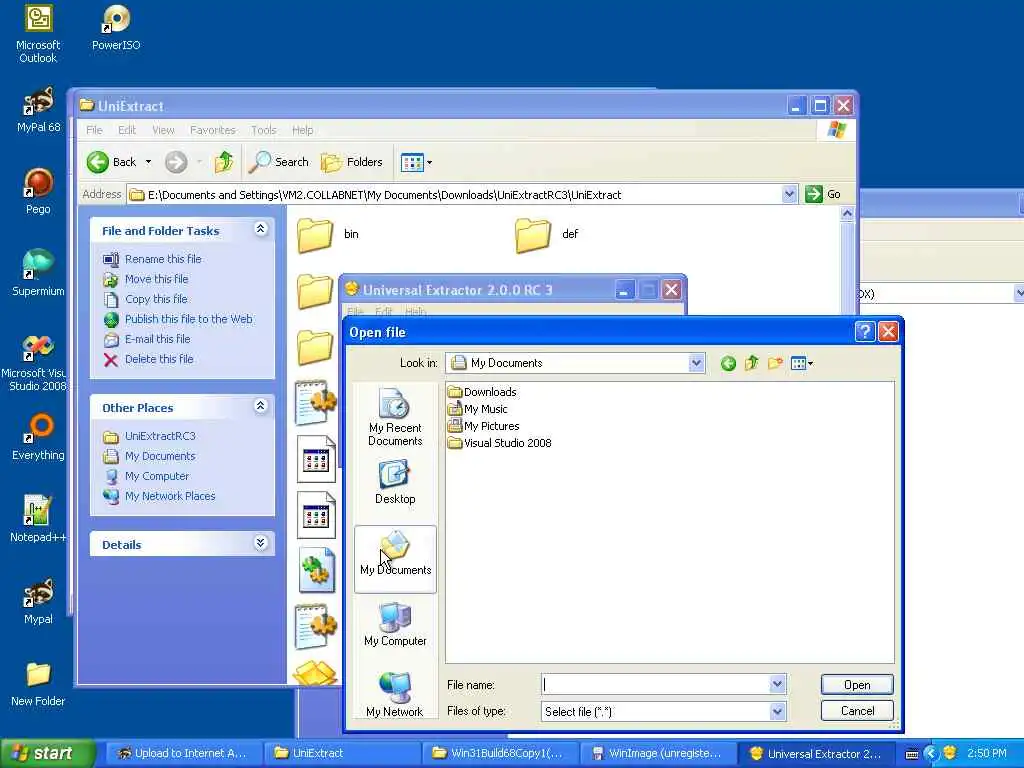Image resolution: width=1024 pixels, height=768 pixels.
Task: Go to My Network Places link
Action: pos(170,496)
